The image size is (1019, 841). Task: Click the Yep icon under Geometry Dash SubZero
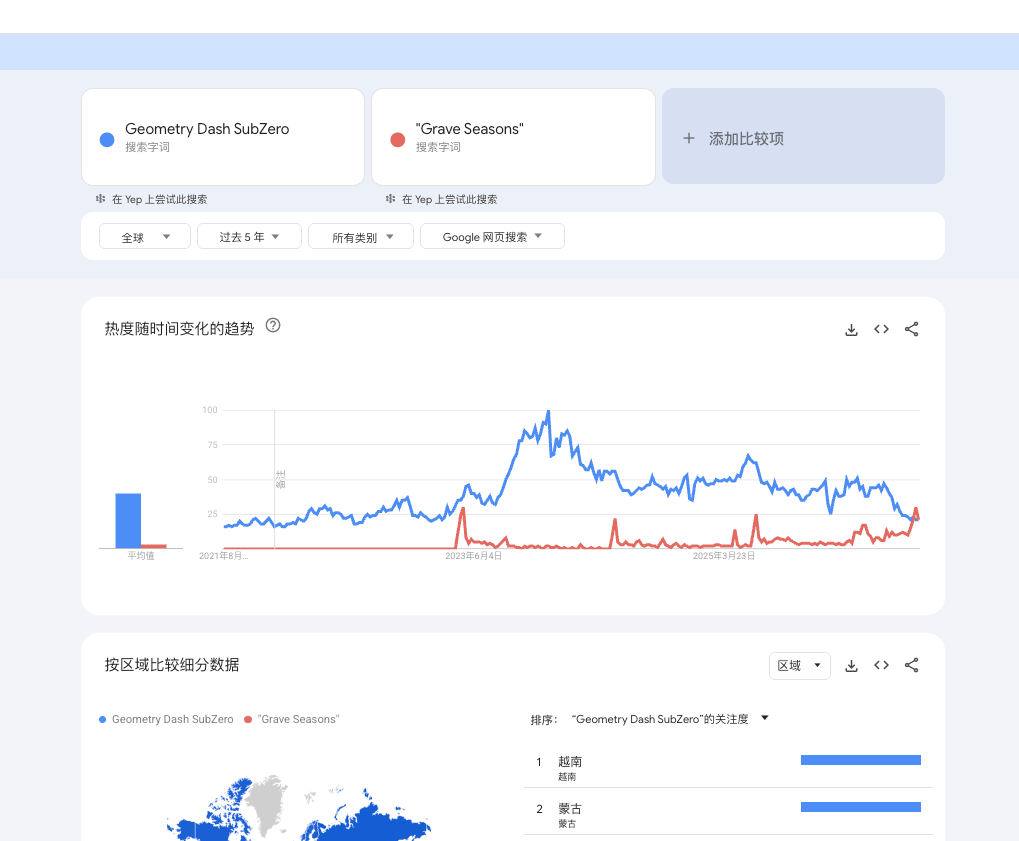click(x=100, y=199)
